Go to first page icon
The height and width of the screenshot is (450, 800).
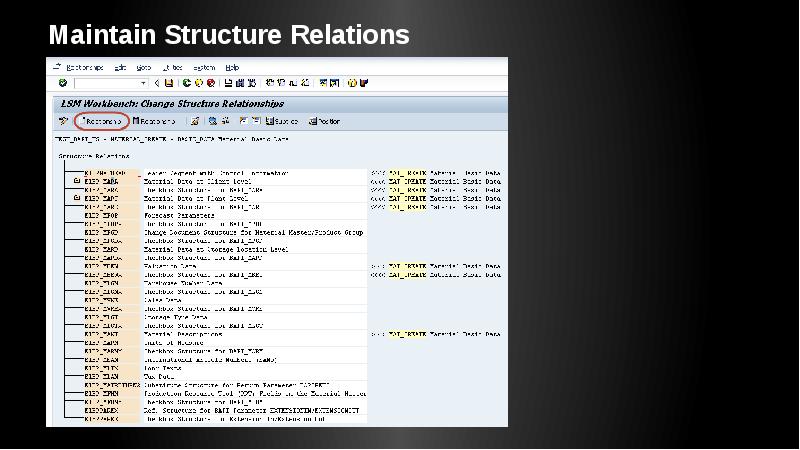coord(270,83)
